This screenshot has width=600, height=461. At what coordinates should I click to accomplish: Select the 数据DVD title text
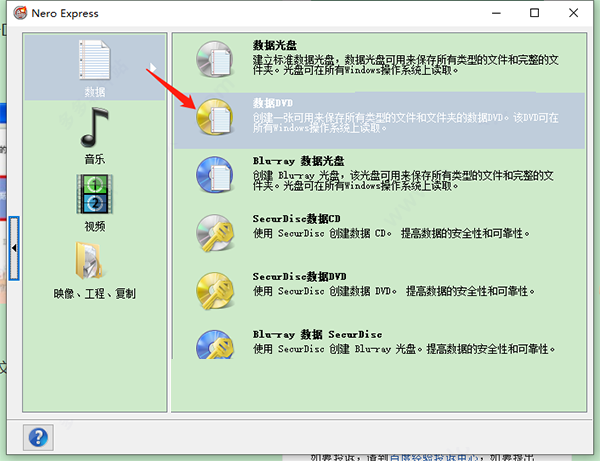pos(272,103)
